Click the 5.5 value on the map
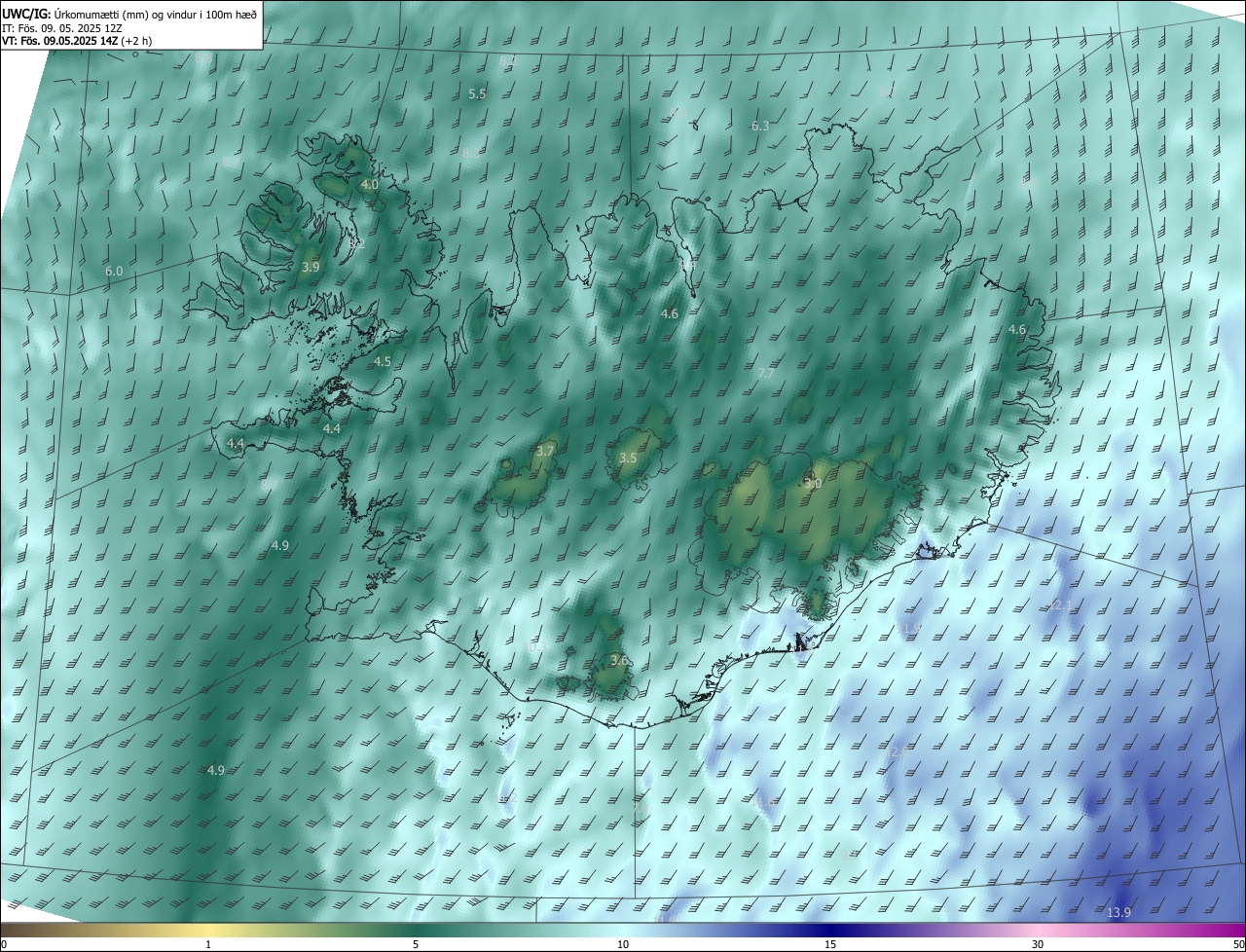1246x952 pixels. click(x=477, y=94)
